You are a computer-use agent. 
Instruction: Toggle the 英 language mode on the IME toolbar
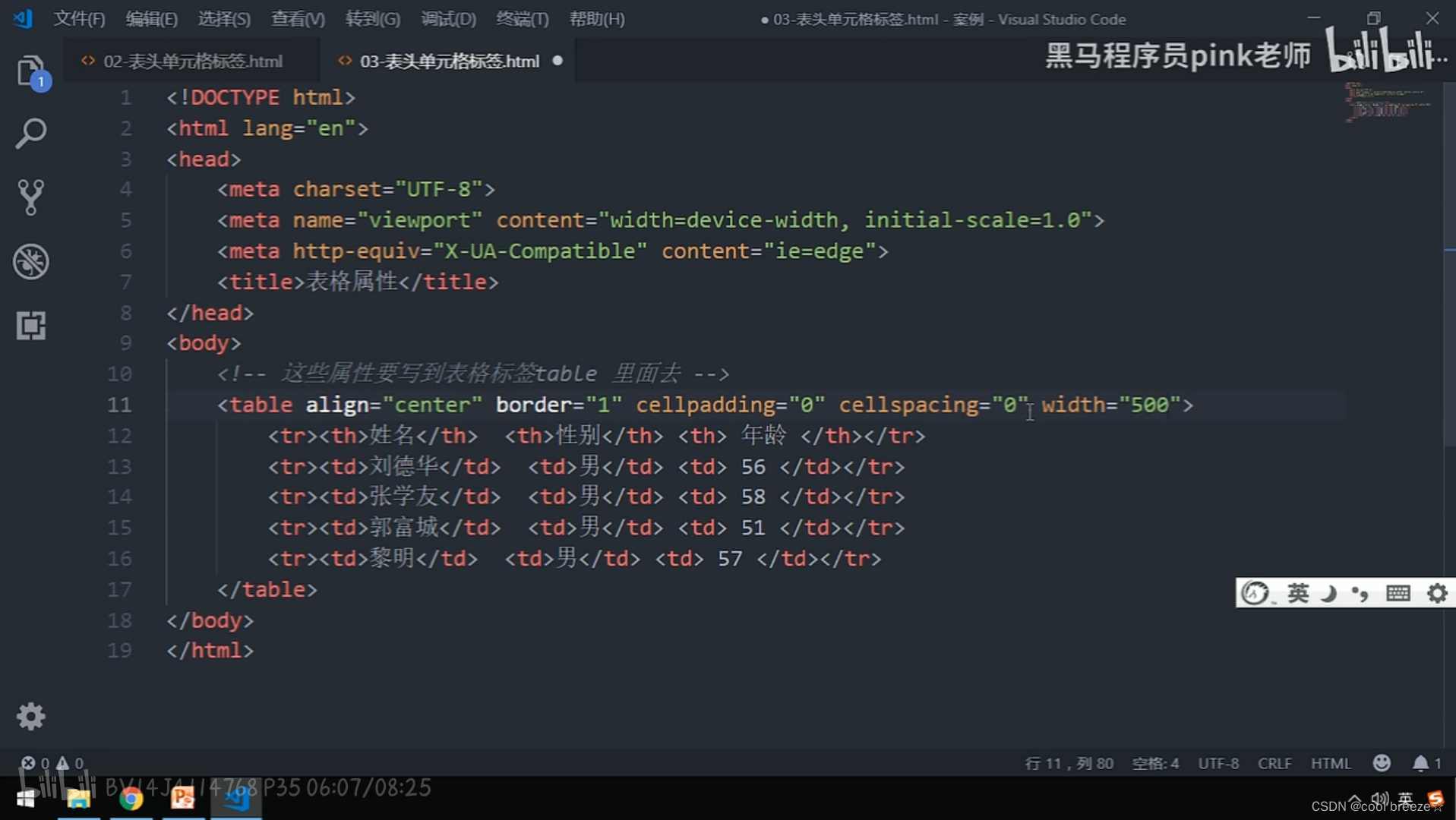click(x=1298, y=593)
